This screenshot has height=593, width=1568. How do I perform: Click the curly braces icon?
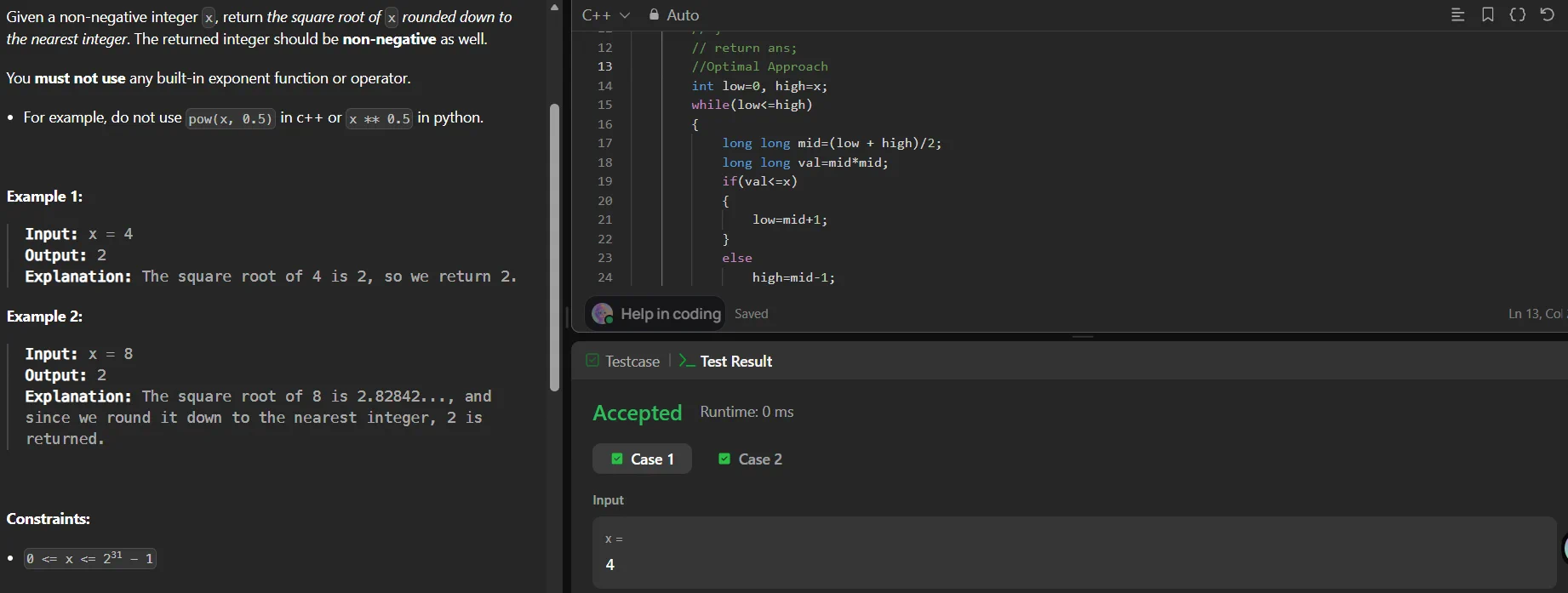tap(1517, 15)
